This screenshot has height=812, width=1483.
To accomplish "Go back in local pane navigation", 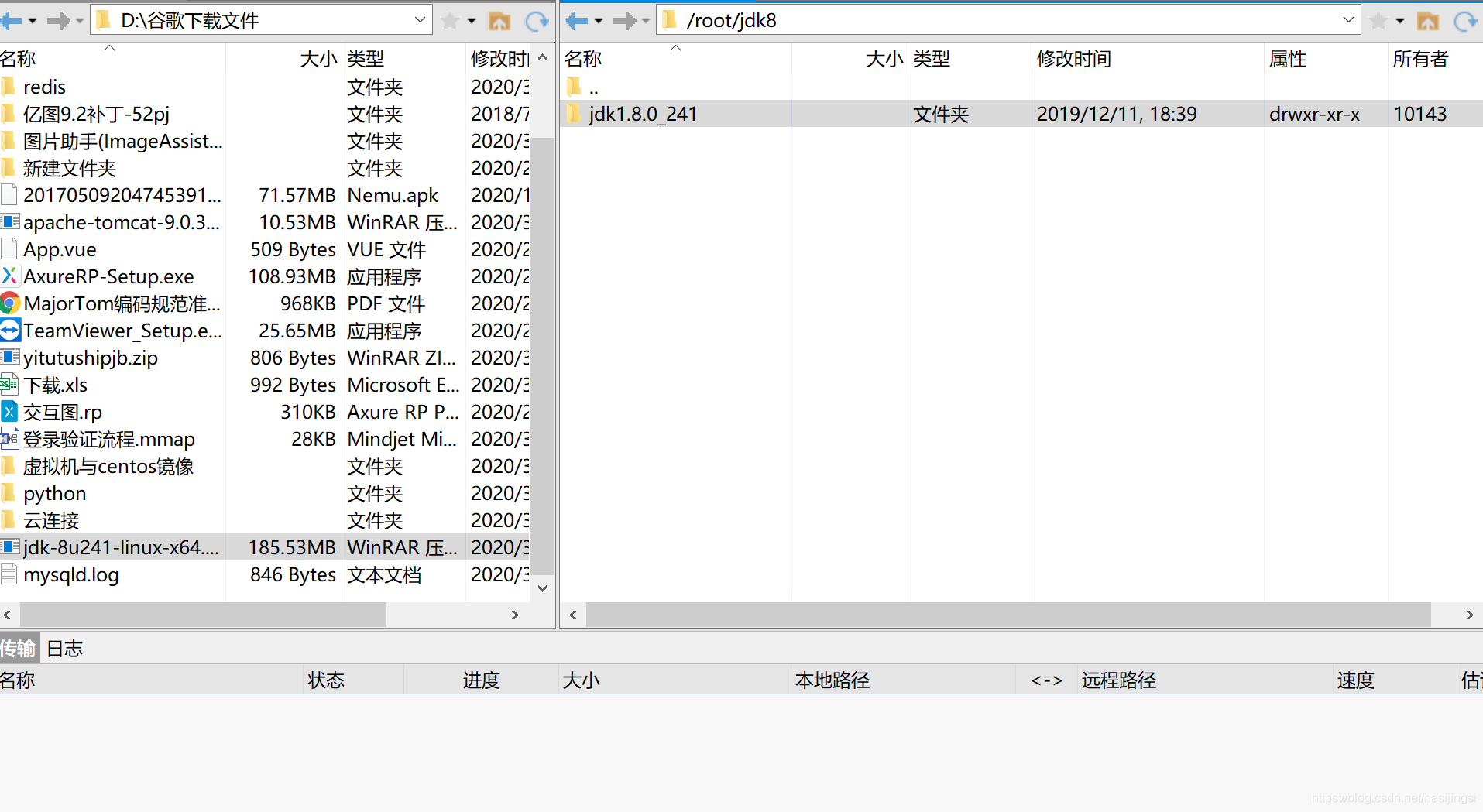I will point(11,21).
